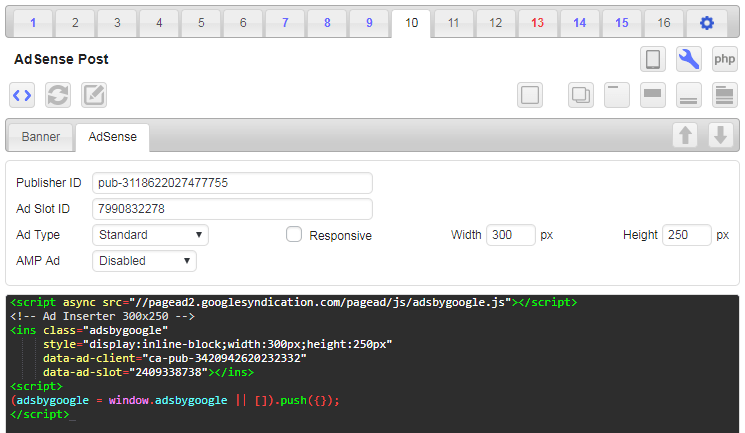Screen dimensions: 745x433
Task: Open block tab 9
Action: pos(369,23)
